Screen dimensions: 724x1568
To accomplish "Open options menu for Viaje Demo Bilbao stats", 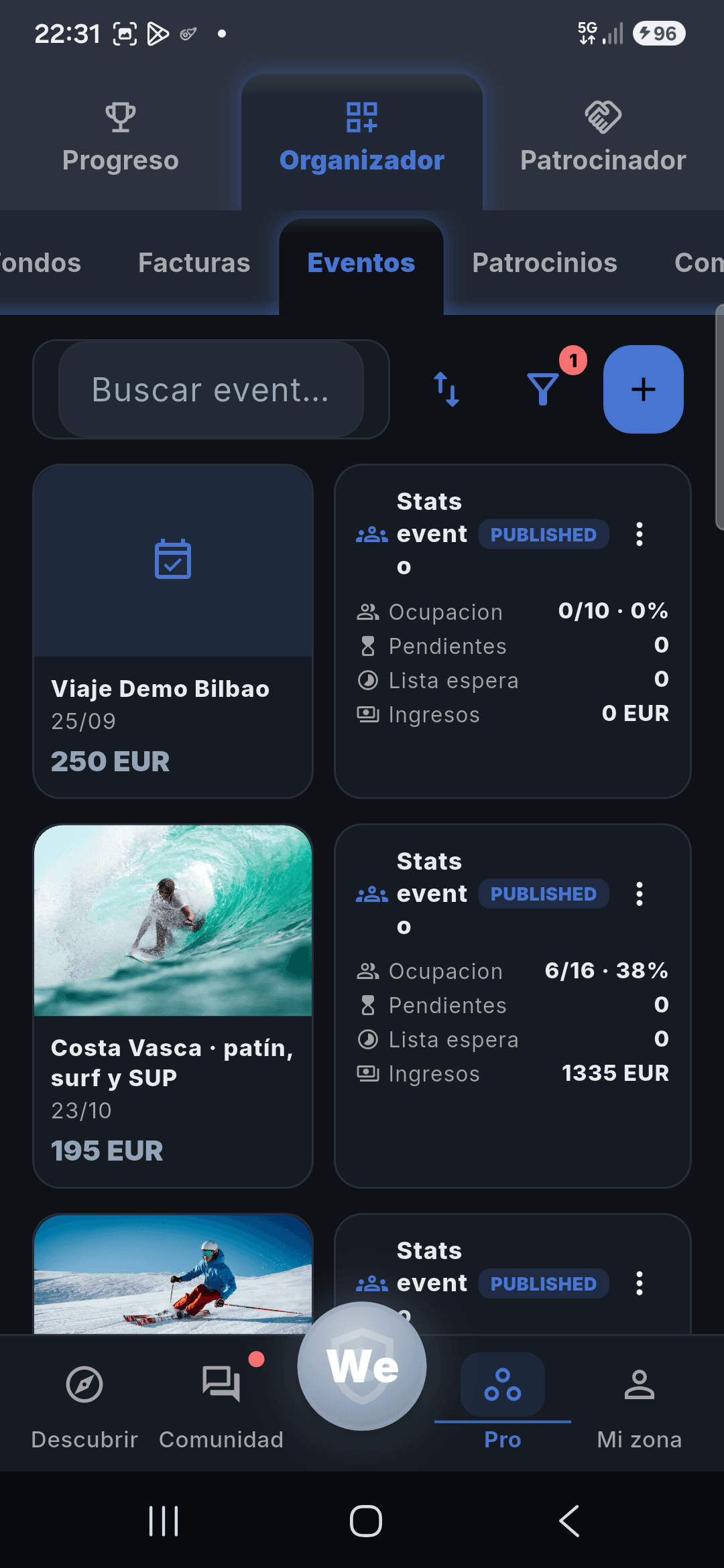I will coord(640,534).
